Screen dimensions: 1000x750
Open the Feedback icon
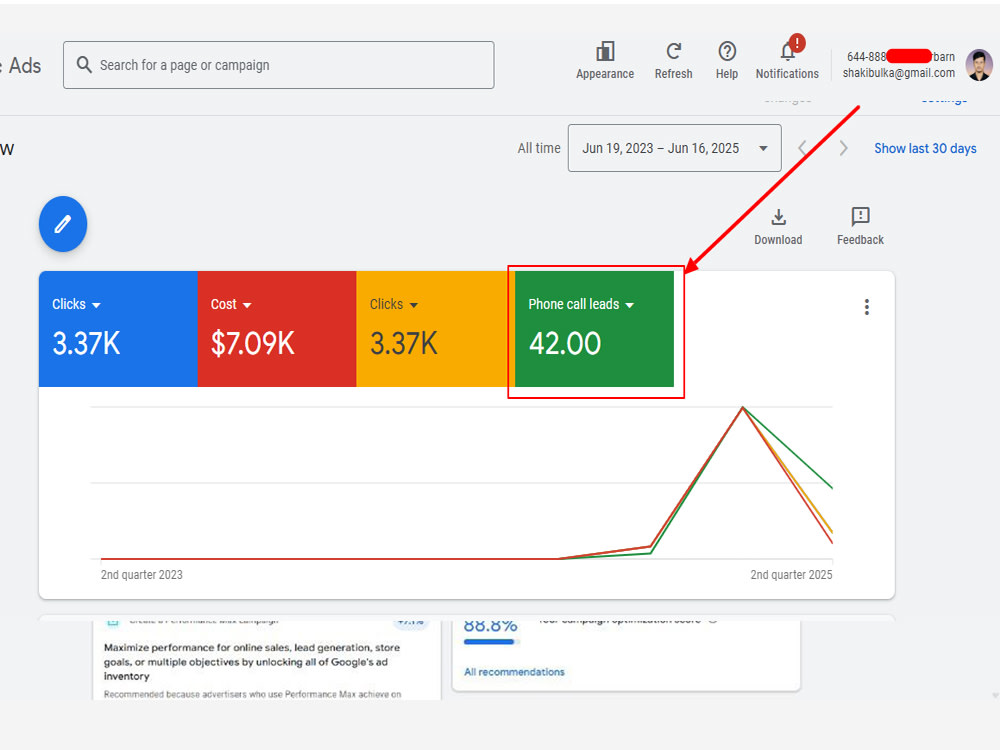[x=860, y=217]
